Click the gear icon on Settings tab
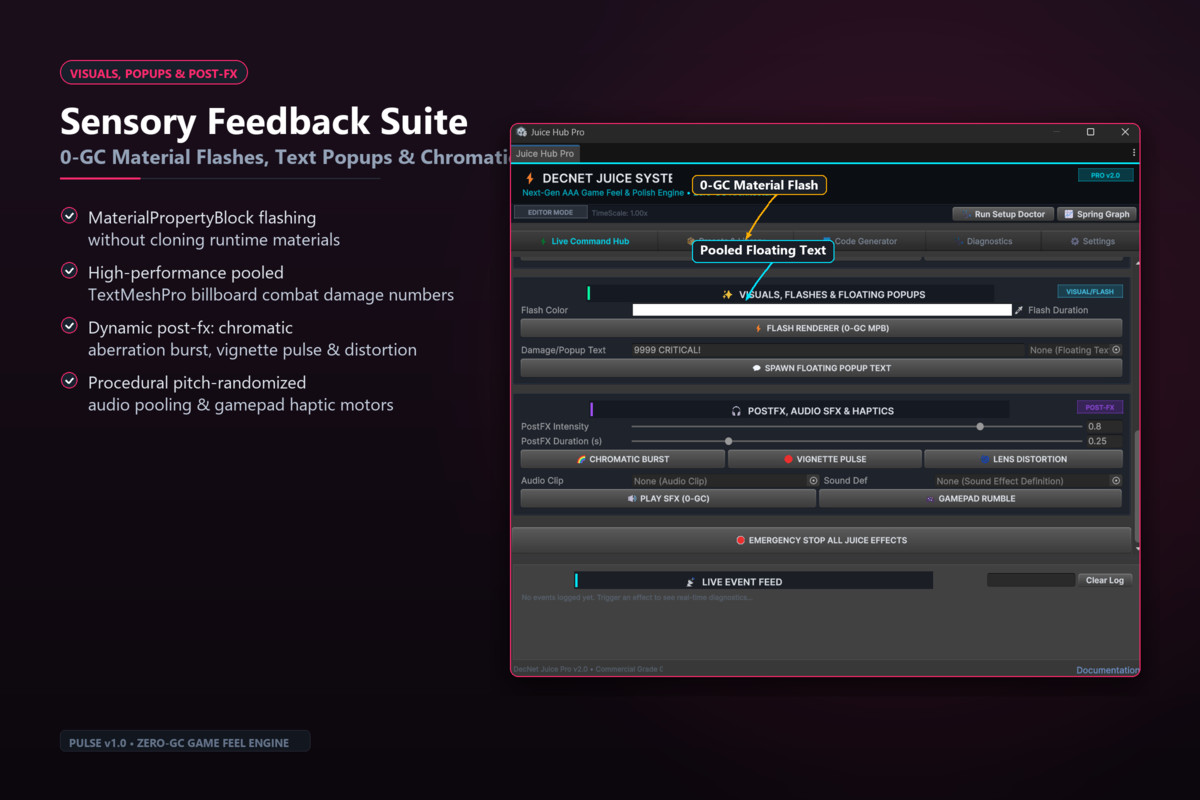 [1075, 241]
